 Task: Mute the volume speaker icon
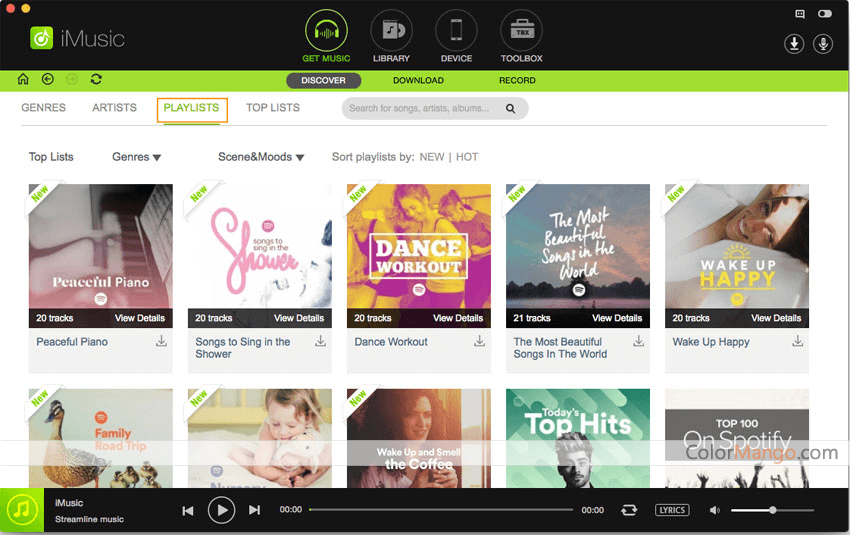coord(715,510)
